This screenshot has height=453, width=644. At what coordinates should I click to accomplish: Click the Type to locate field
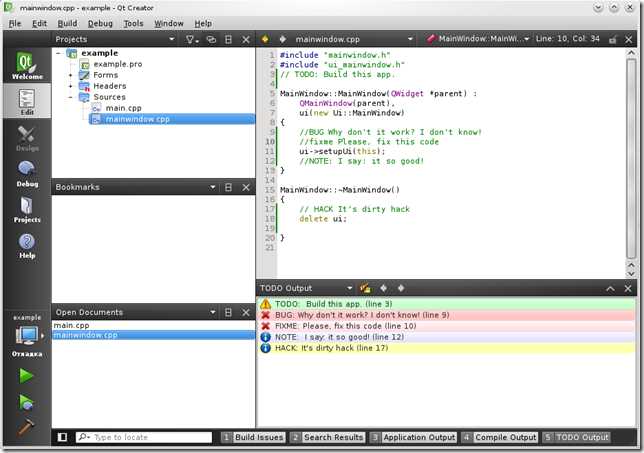[144, 437]
